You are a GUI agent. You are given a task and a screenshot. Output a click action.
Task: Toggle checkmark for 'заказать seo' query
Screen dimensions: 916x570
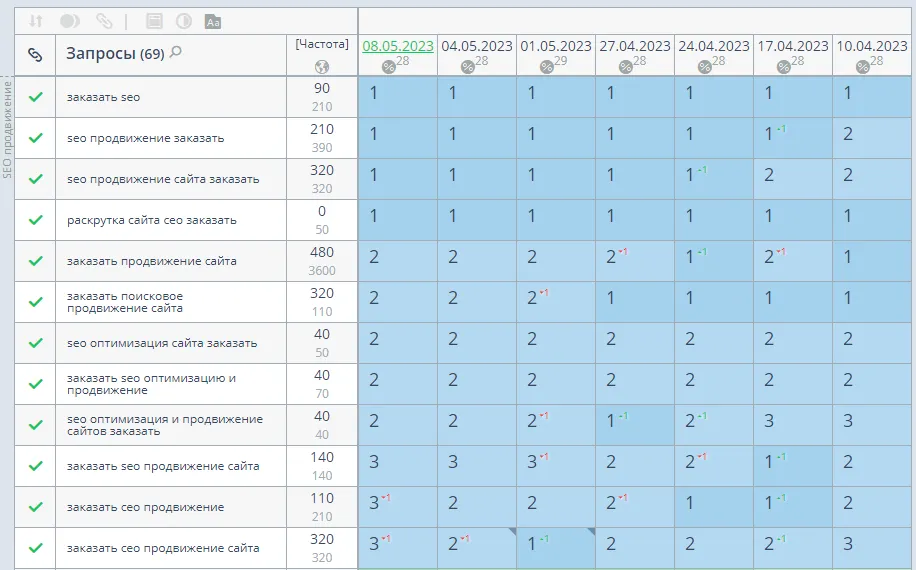click(36, 97)
